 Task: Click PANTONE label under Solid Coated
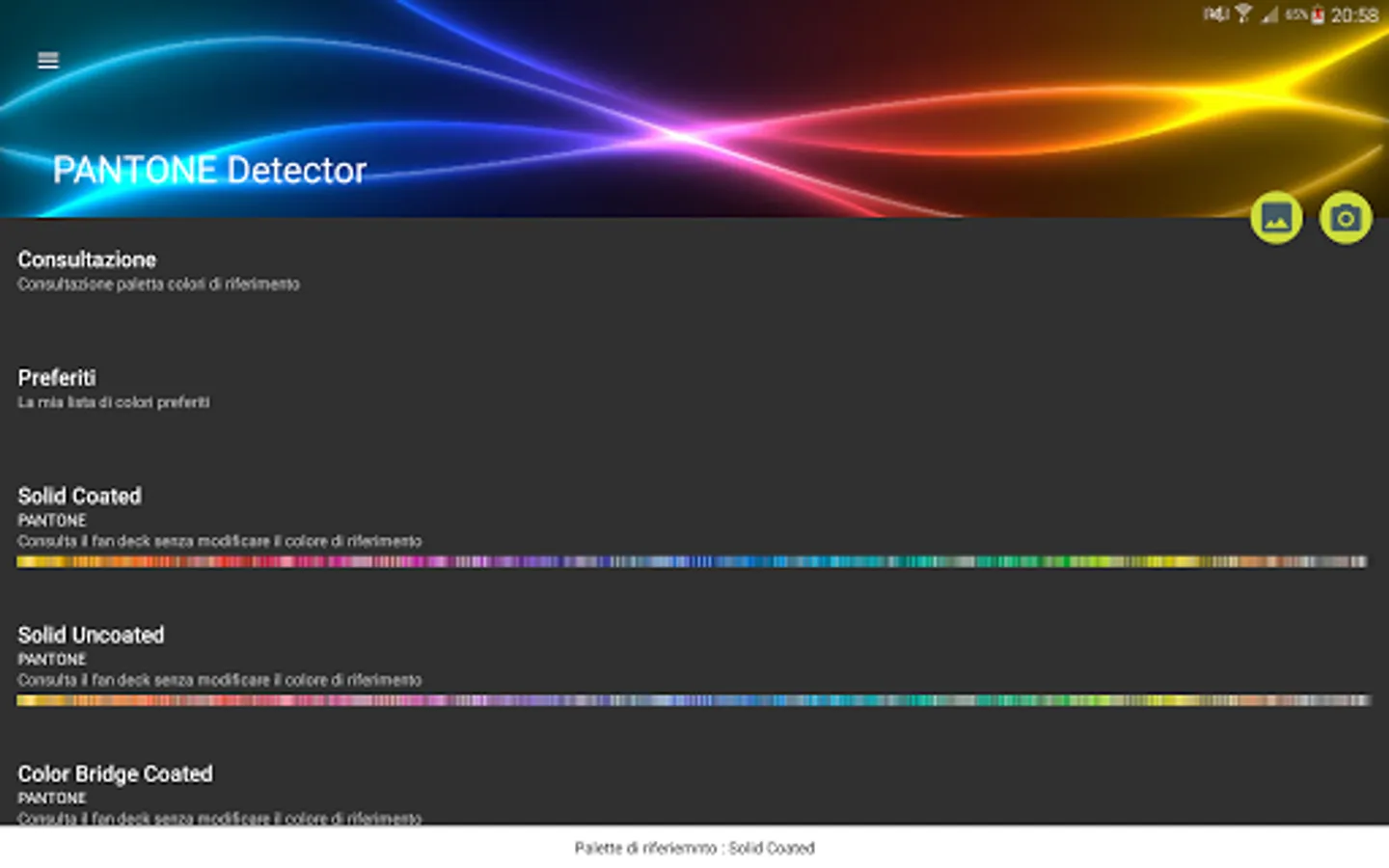pos(52,521)
